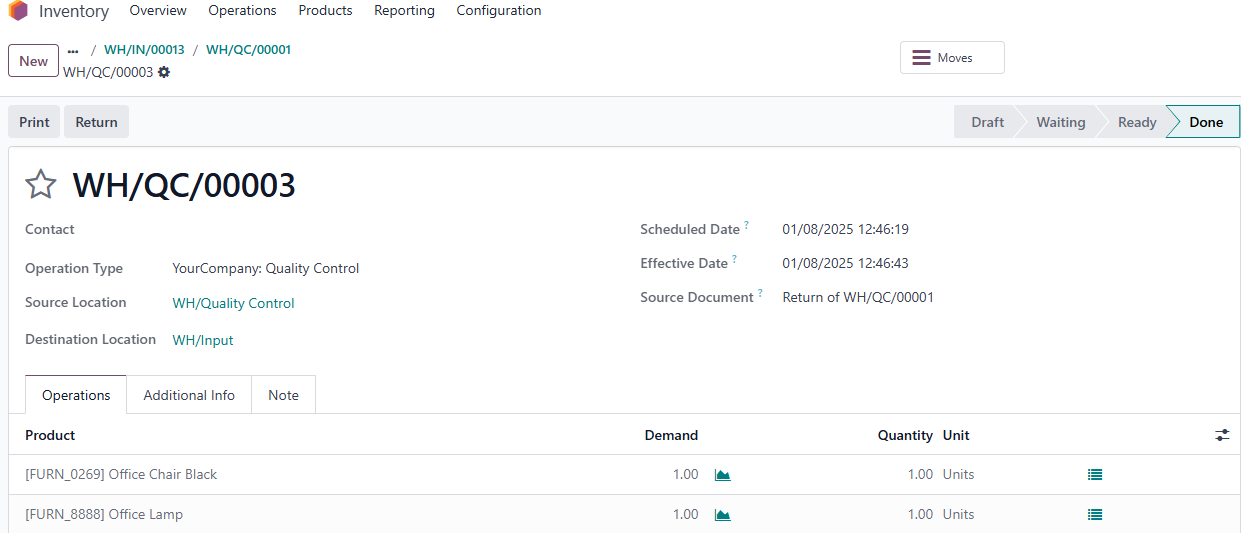This screenshot has height=533, width=1241.
Task: Open forecast chart icon for Office Chair Black
Action: [x=722, y=475]
